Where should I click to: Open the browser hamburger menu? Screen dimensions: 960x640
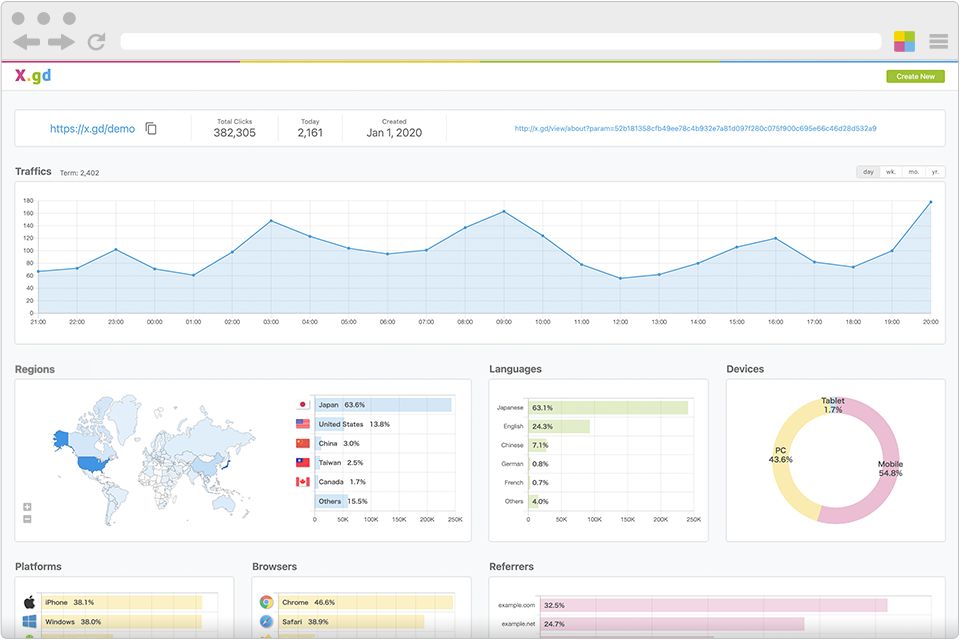click(x=938, y=41)
